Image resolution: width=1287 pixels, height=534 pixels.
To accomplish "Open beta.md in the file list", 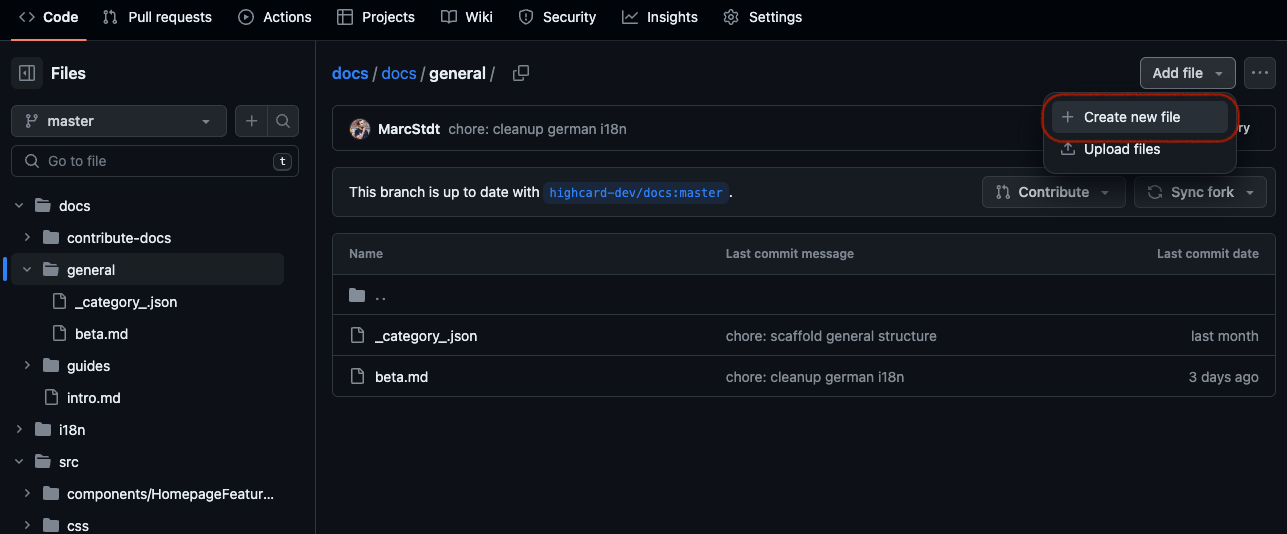I will pyautogui.click(x=401, y=377).
